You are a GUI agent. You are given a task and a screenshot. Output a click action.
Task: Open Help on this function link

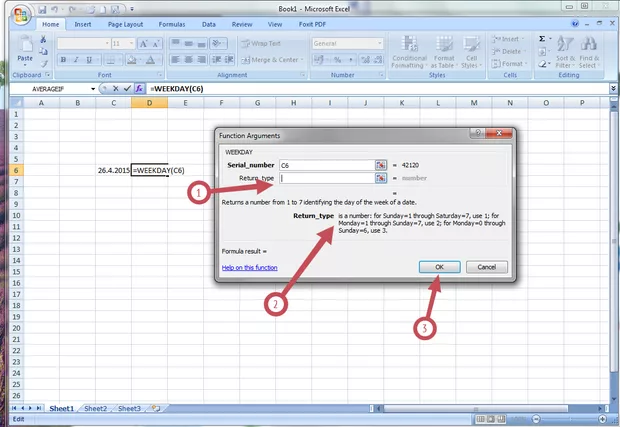point(250,268)
